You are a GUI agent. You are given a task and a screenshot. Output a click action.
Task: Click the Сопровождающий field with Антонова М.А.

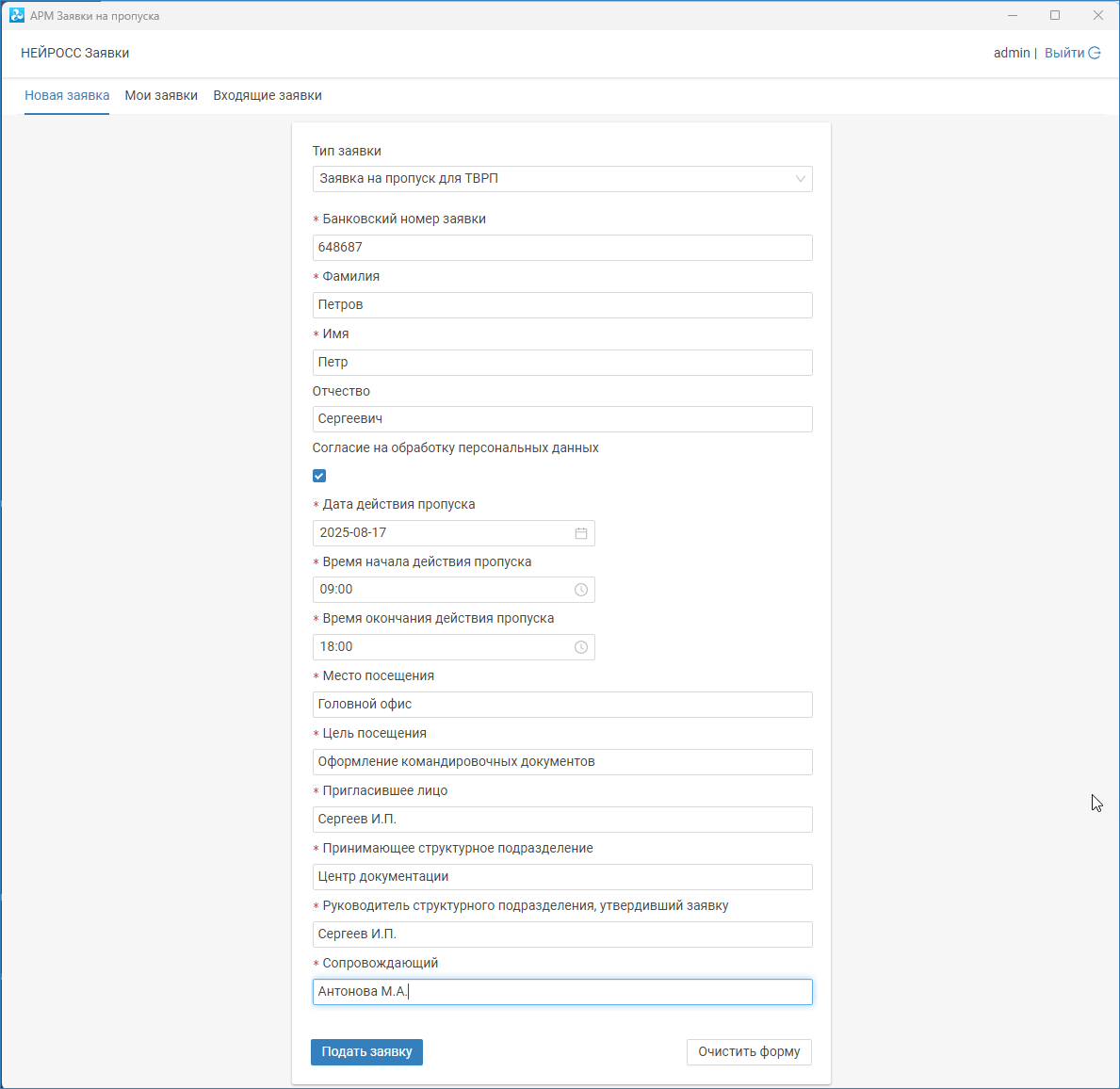tap(561, 992)
